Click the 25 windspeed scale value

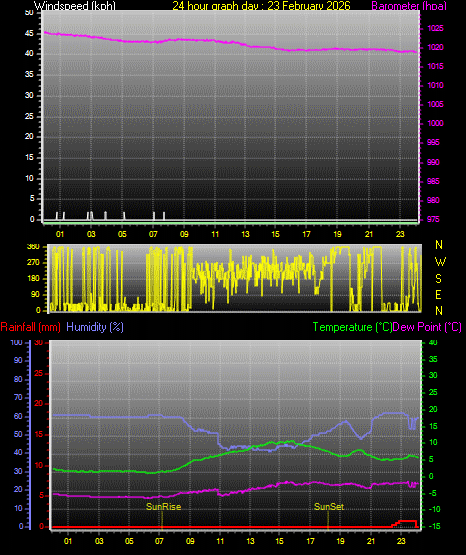29,116
